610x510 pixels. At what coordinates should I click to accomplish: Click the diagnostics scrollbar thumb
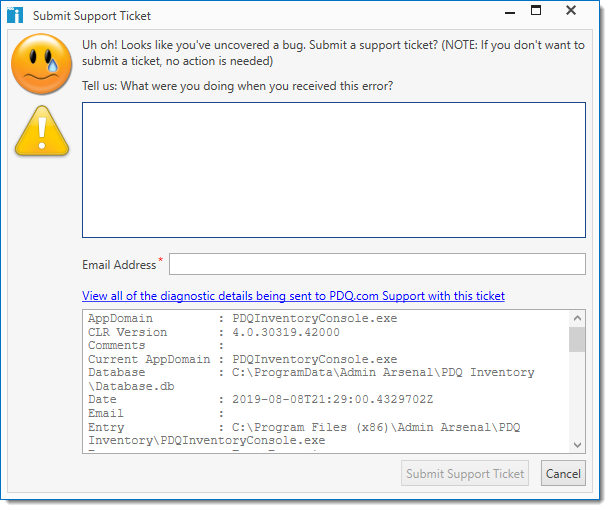point(577,340)
